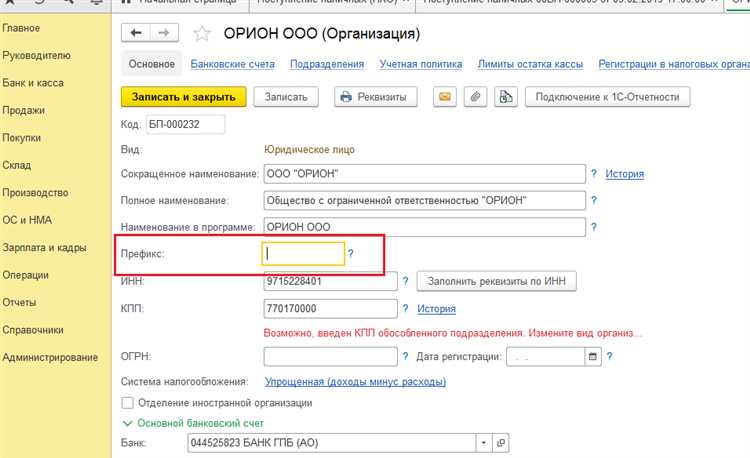The image size is (750, 458).
Task: Click the Записать и закрыть button
Action: [184, 97]
